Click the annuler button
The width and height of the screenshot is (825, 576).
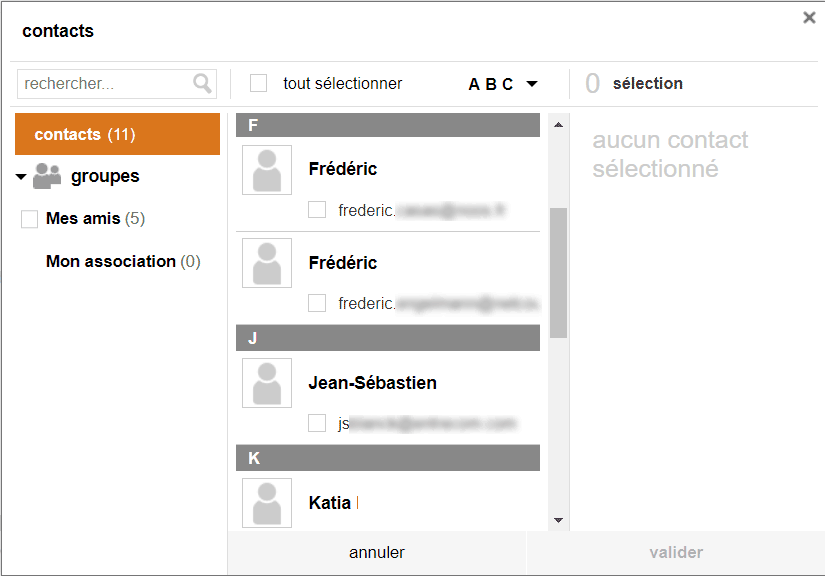377,552
